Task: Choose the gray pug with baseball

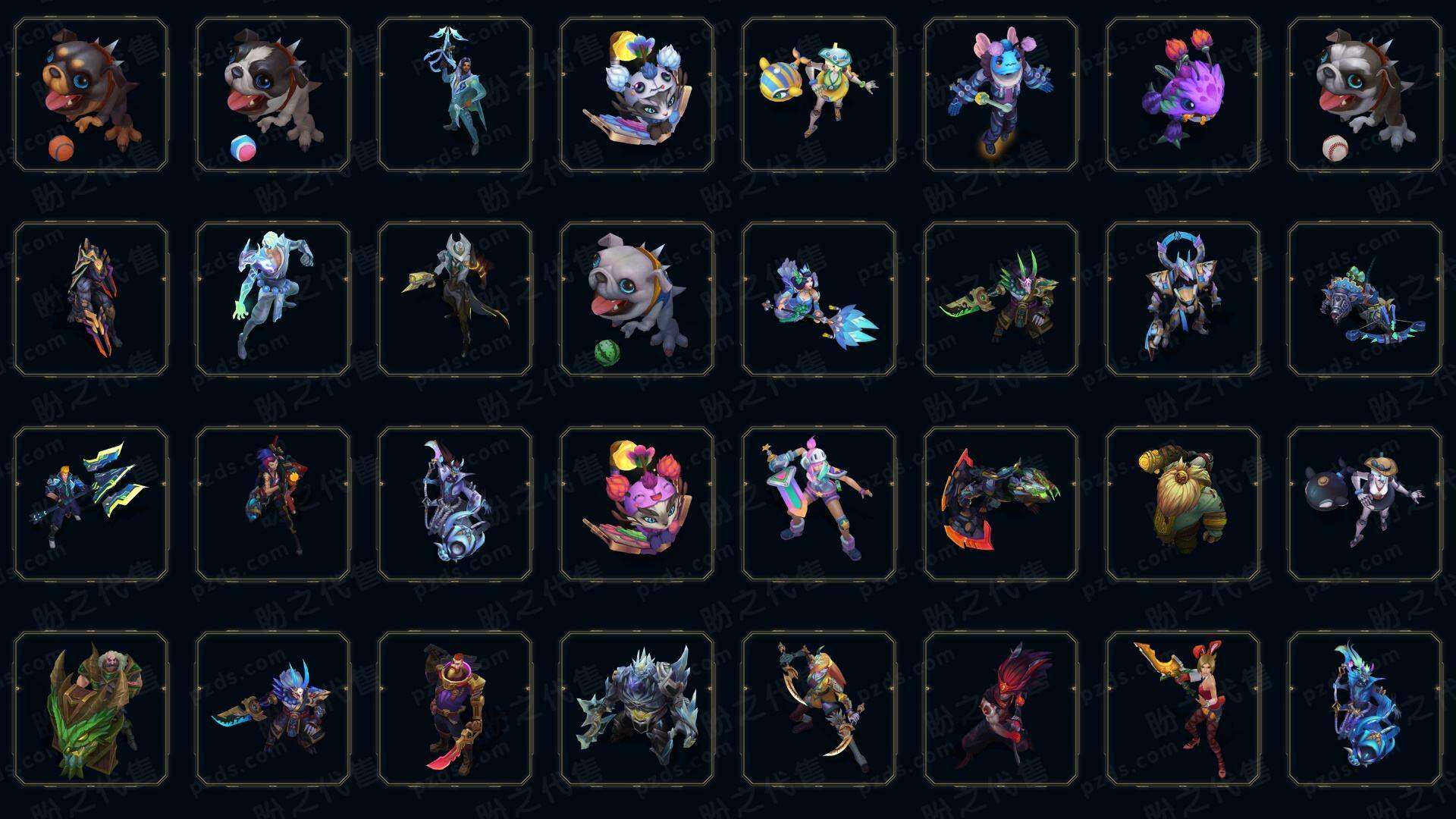Action: coord(1365,95)
